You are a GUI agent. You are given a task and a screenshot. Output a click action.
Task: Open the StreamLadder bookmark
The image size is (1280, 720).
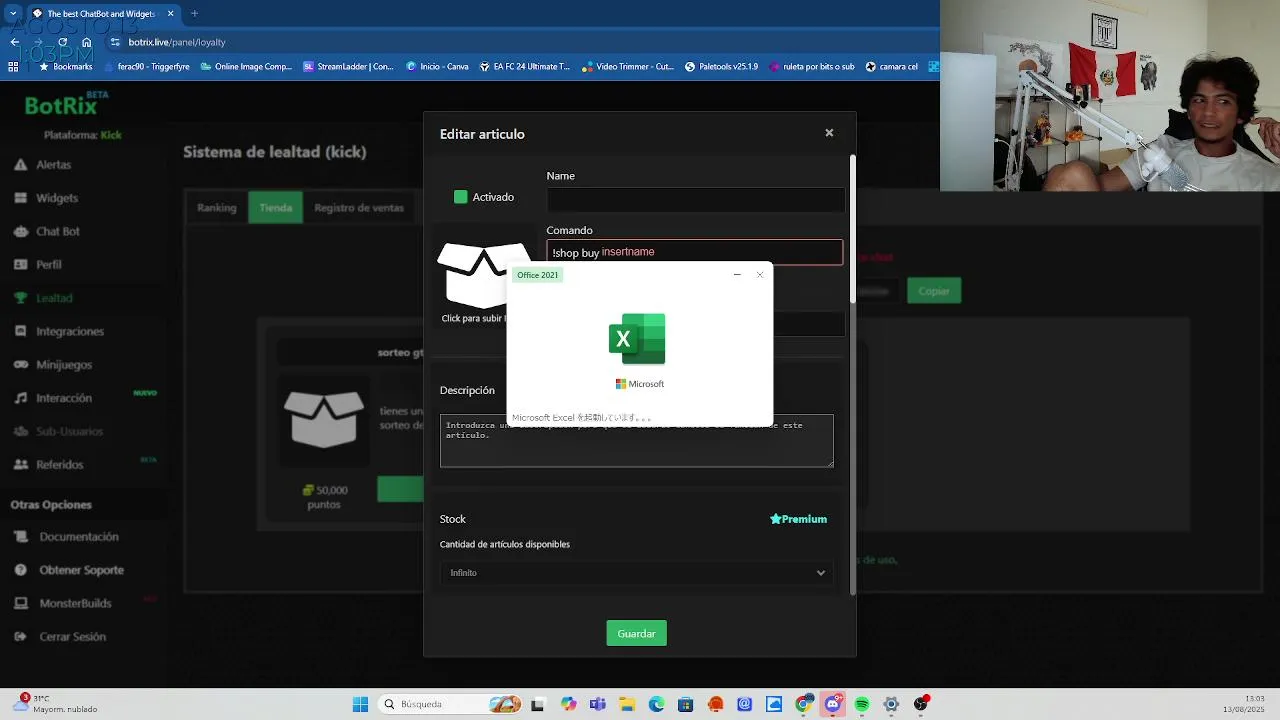click(x=349, y=67)
